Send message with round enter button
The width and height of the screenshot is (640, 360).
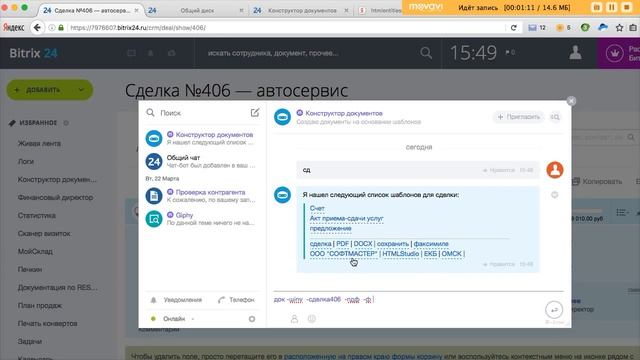point(554,310)
